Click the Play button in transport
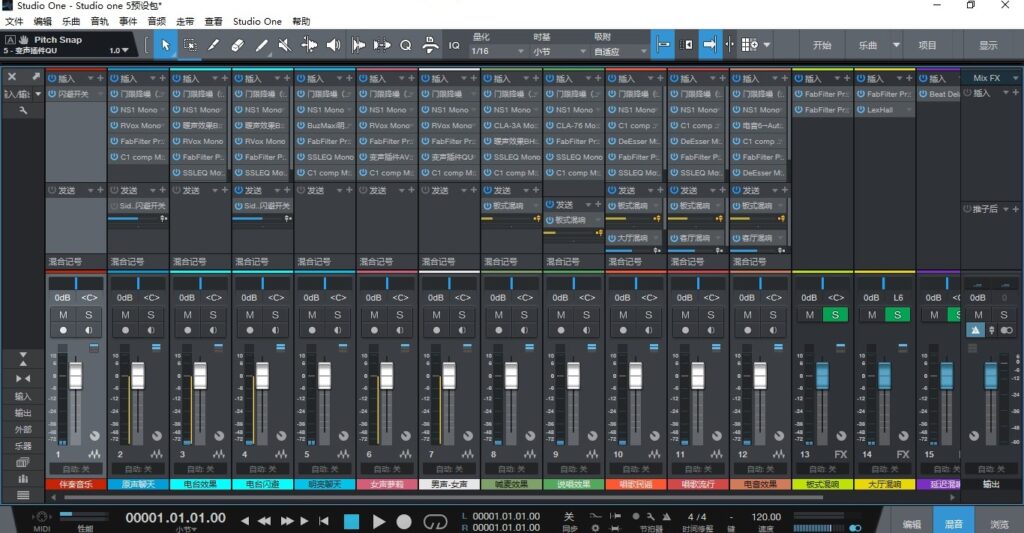 [x=378, y=521]
